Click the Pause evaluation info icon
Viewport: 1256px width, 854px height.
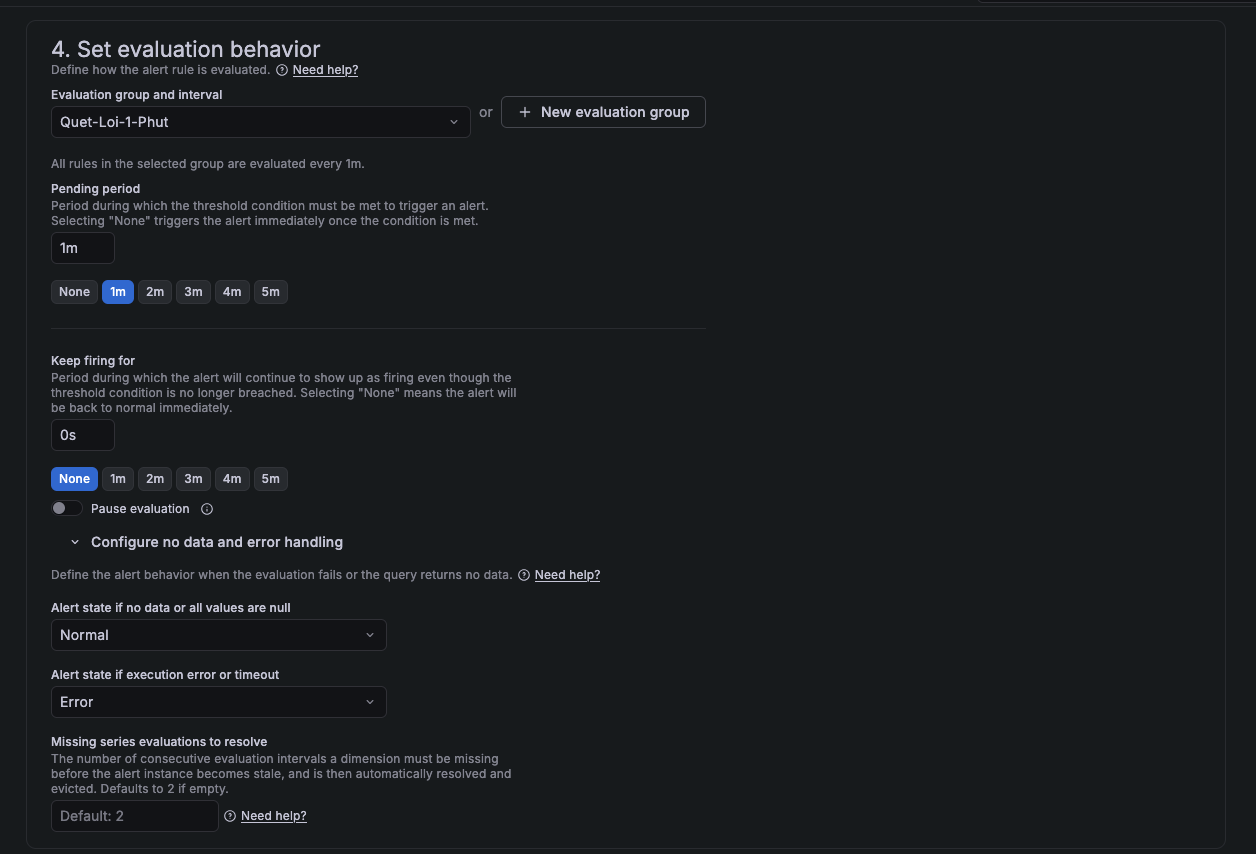pos(207,509)
